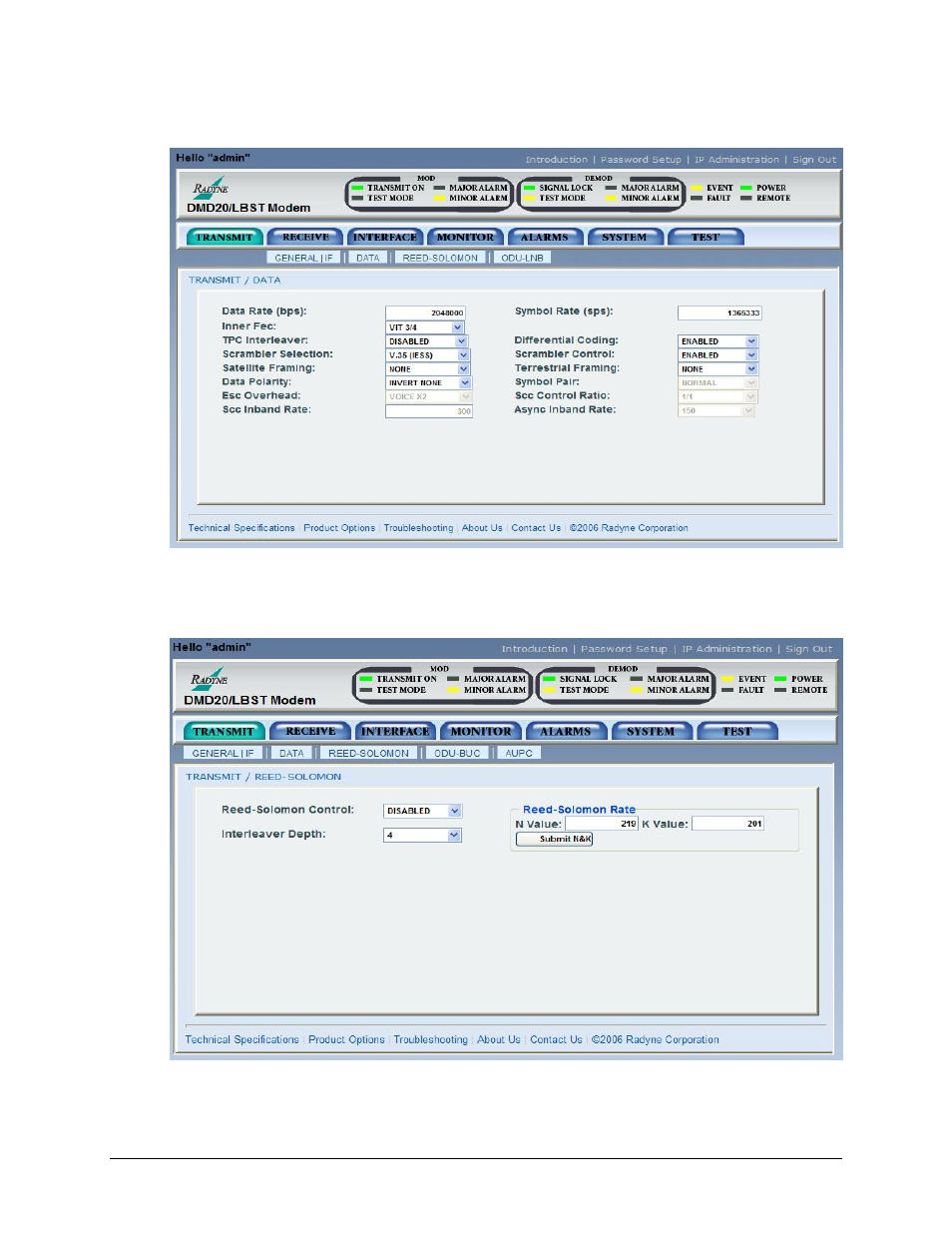
Task: Click Sign Out on the Reed-Solomon page
Action: pyautogui.click(x=808, y=649)
